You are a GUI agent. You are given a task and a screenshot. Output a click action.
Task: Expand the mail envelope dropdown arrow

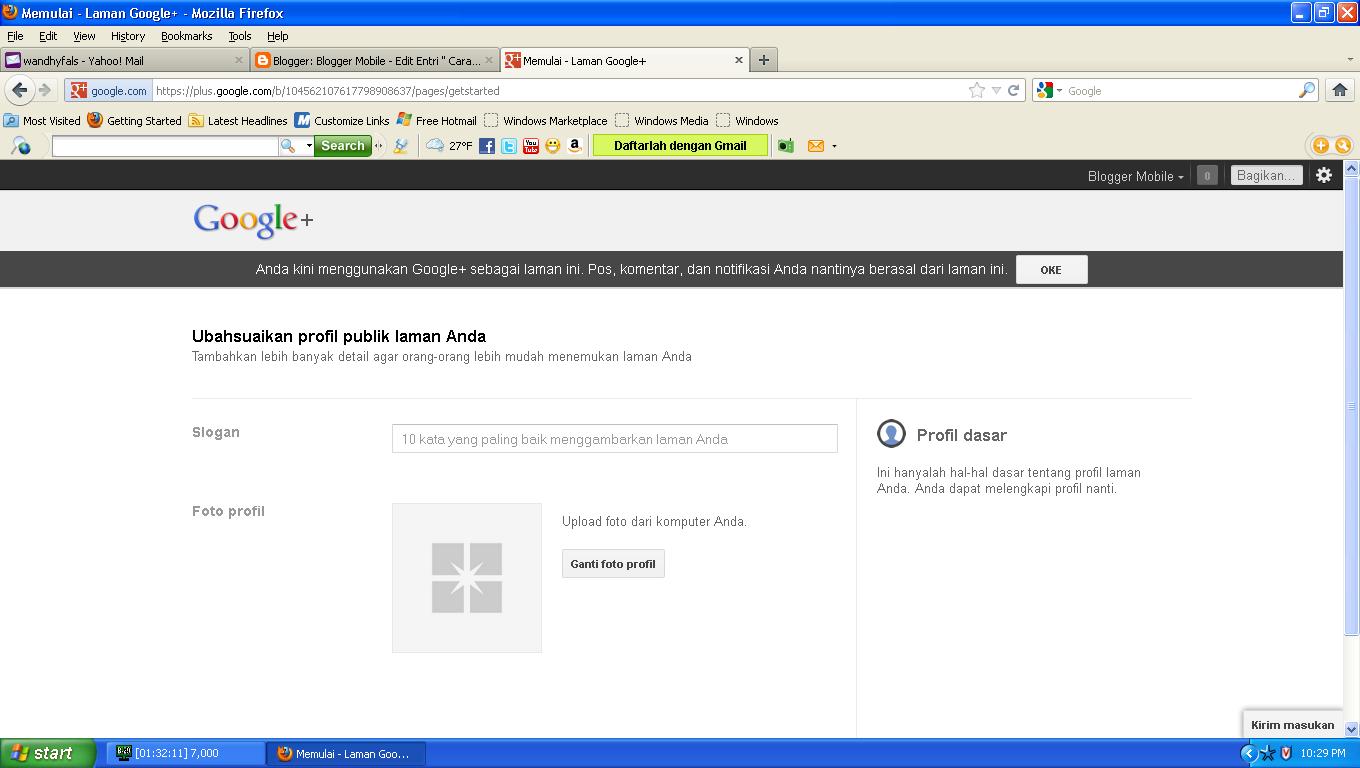[834, 146]
